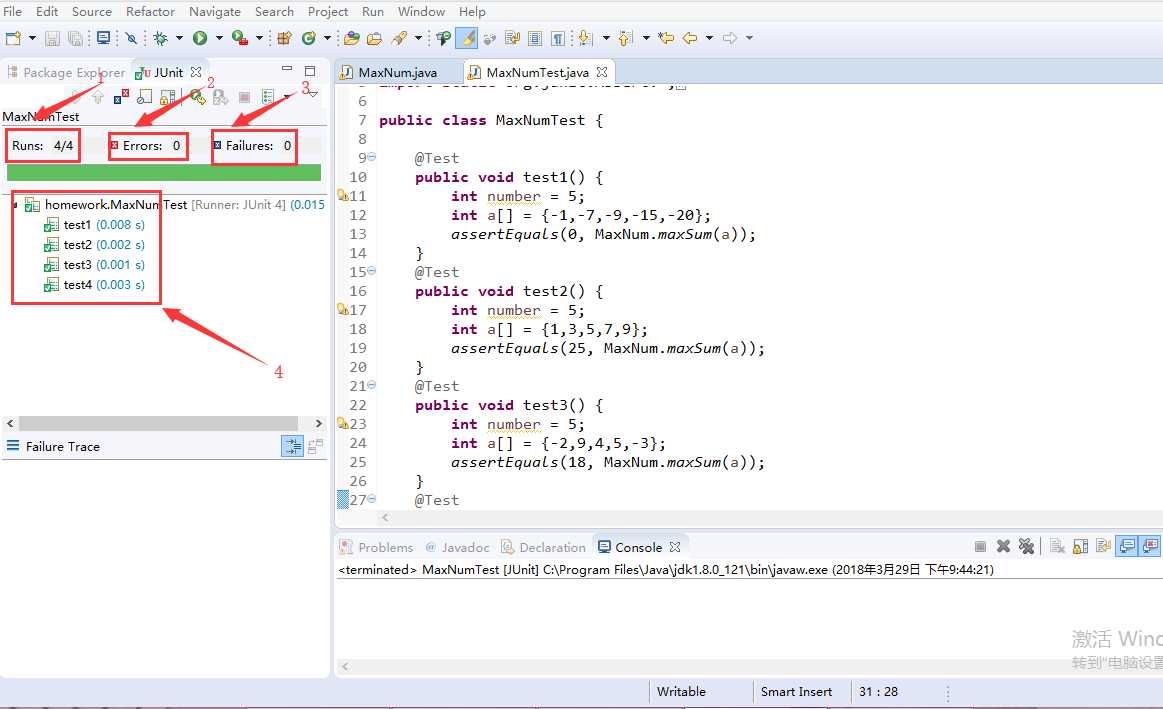Screen dimensions: 1163x709
Task: Click Last Edit Location icon
Action: pyautogui.click(x=666, y=38)
